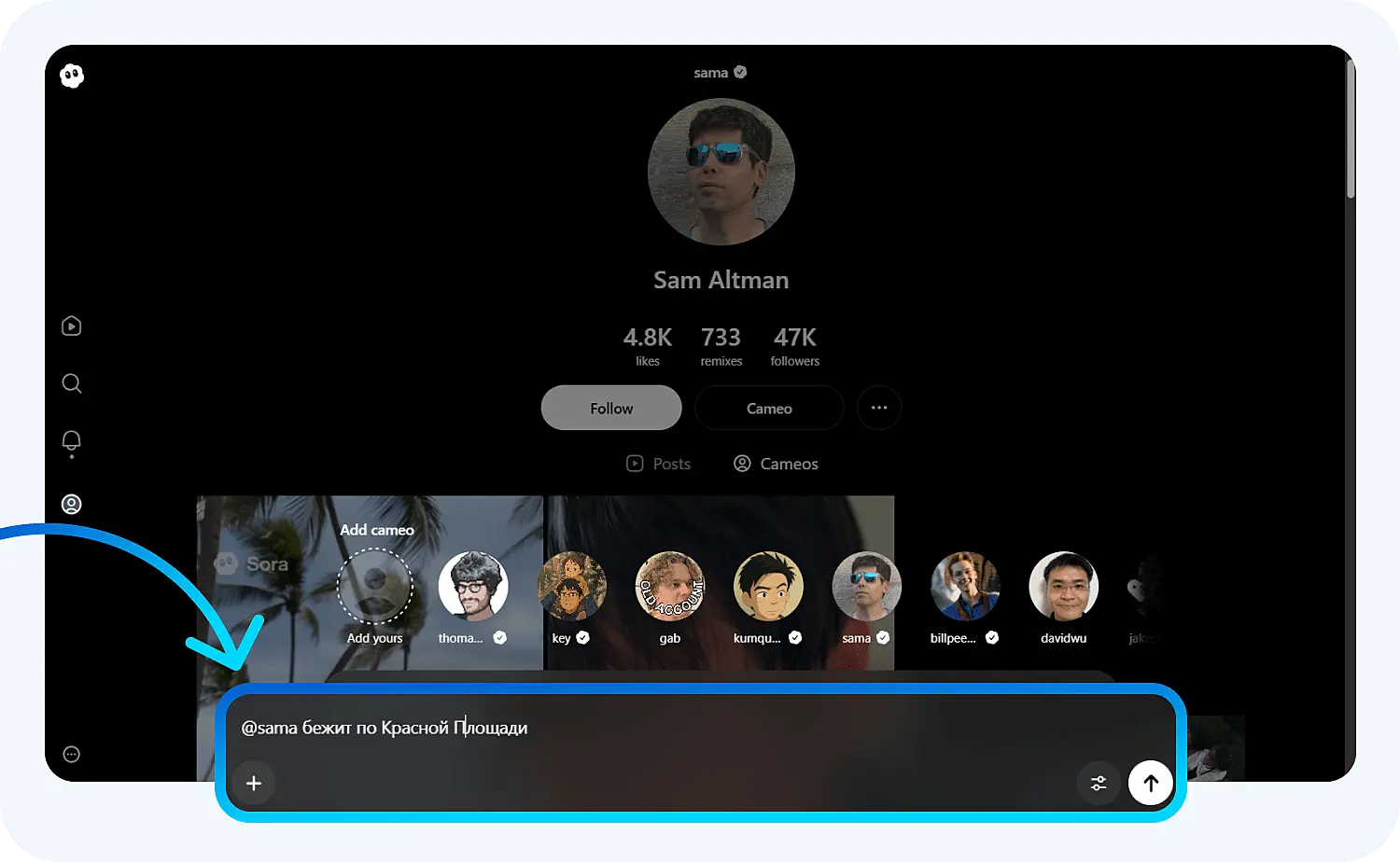Click the Add yours cameo placeholder
This screenshot has width=1400, height=862.
374,587
